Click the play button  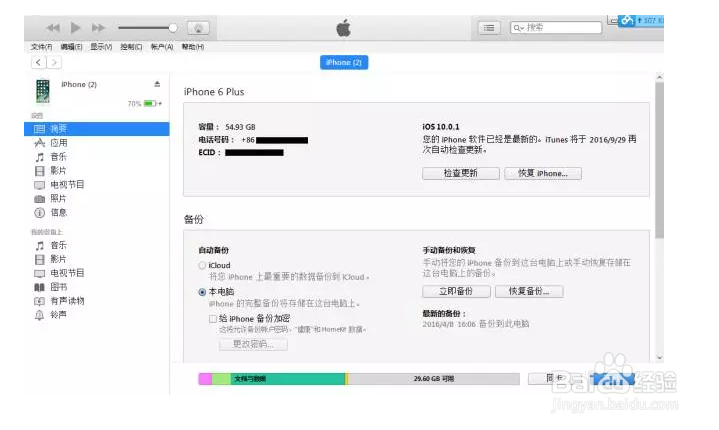coord(75,28)
